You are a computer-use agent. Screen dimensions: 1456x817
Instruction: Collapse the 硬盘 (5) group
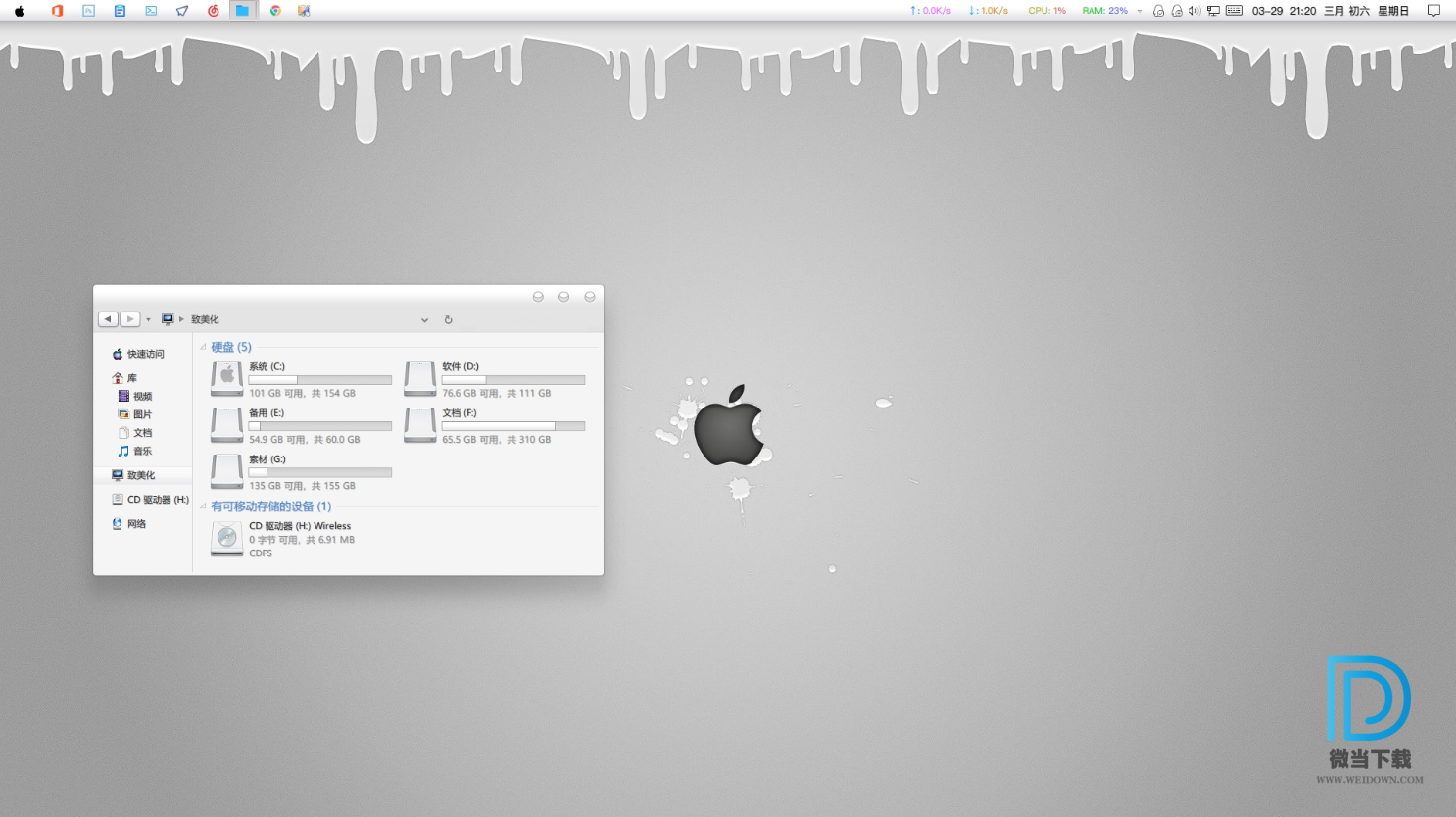[204, 347]
